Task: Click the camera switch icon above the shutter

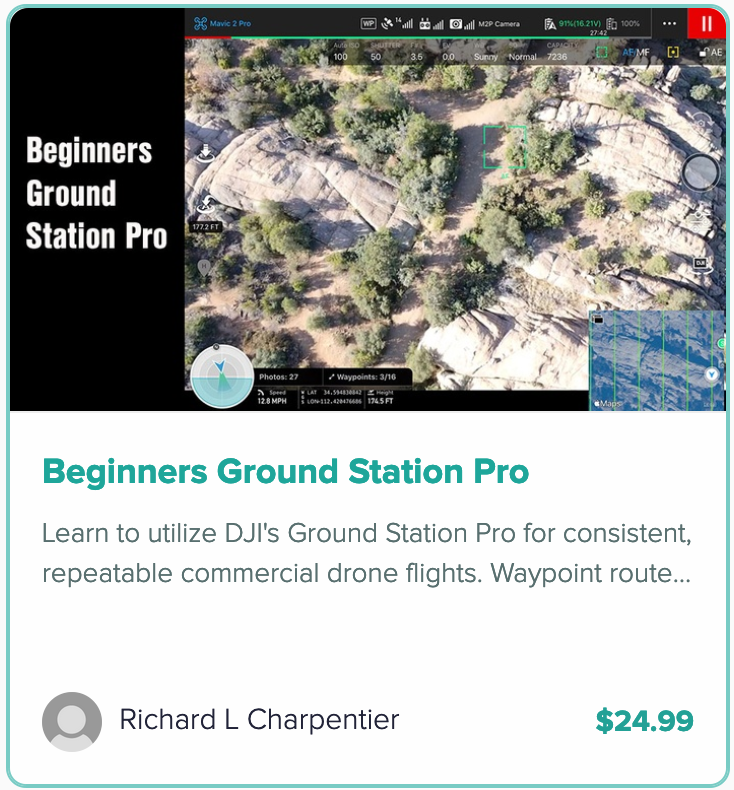Action: [x=701, y=122]
